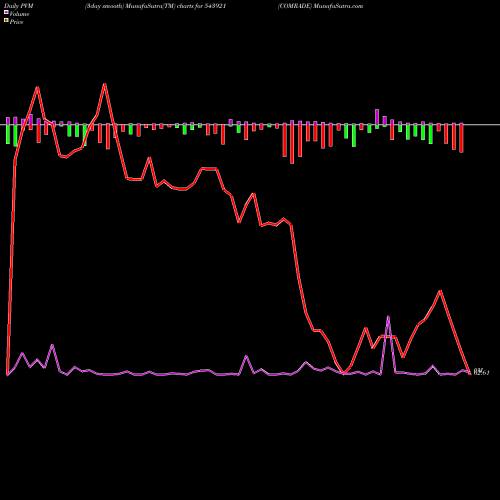This screenshot has height=500, width=500.
Task: Click the longest red bar below the zero line
Action: click(292, 144)
